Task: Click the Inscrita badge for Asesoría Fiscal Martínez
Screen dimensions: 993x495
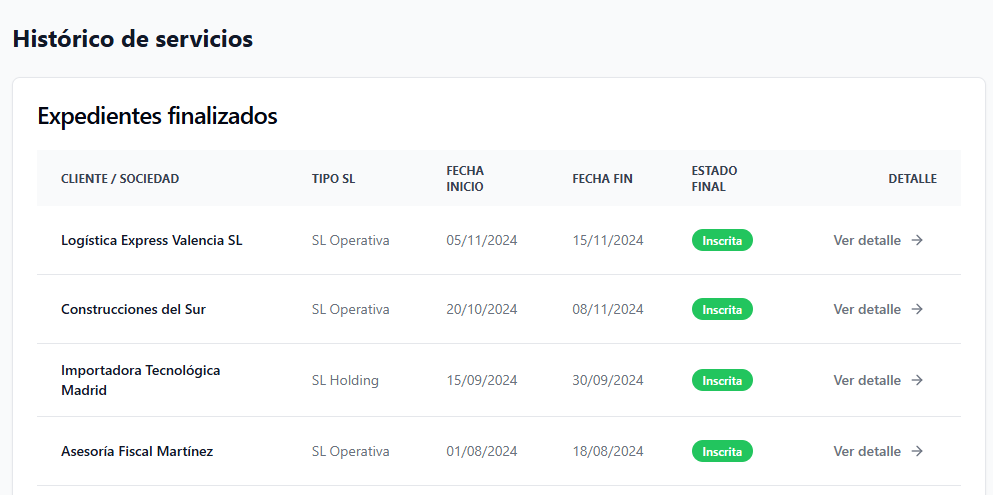Action: [x=722, y=451]
